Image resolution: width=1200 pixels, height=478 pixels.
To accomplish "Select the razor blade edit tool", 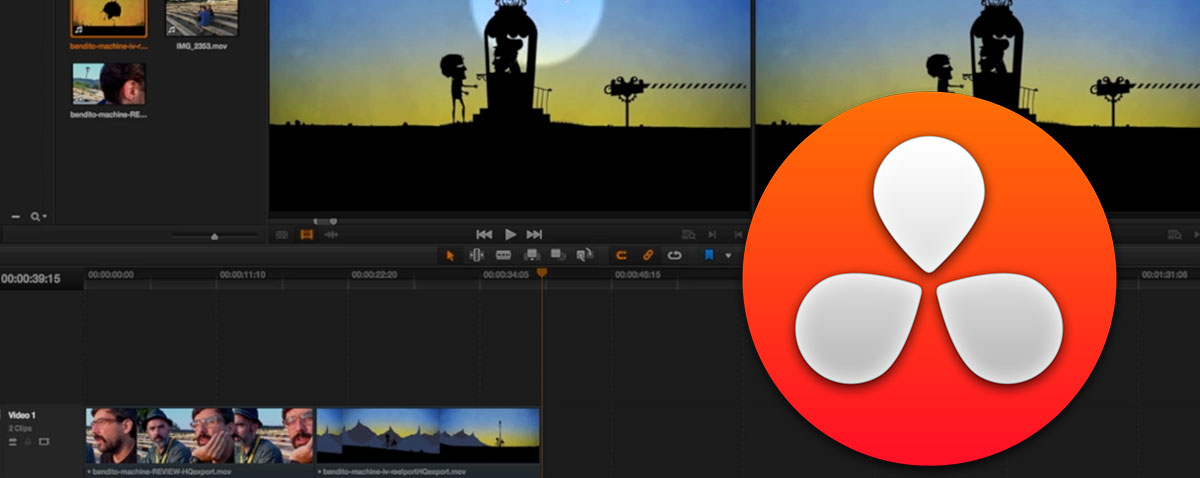I will point(503,255).
